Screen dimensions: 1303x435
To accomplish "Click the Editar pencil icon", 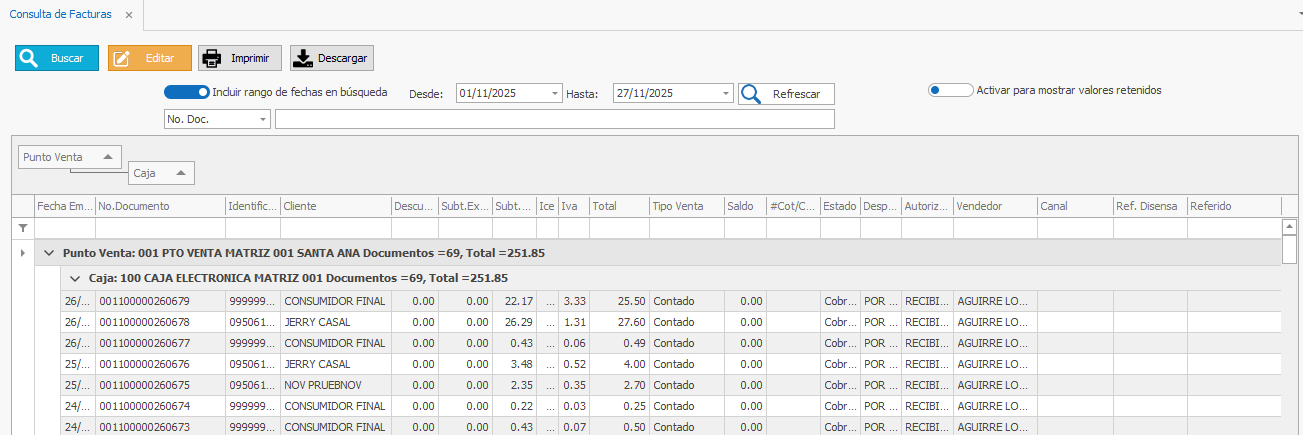I will coord(122,58).
